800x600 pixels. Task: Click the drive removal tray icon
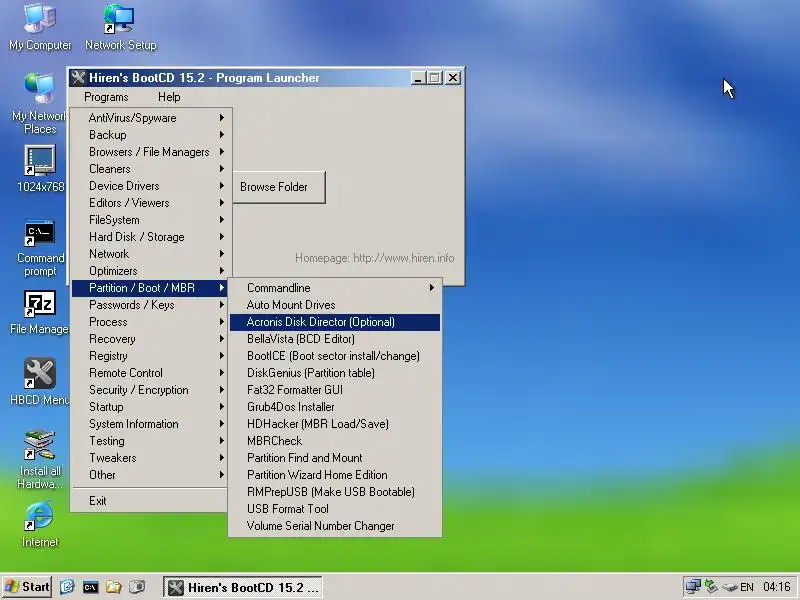[x=730, y=587]
